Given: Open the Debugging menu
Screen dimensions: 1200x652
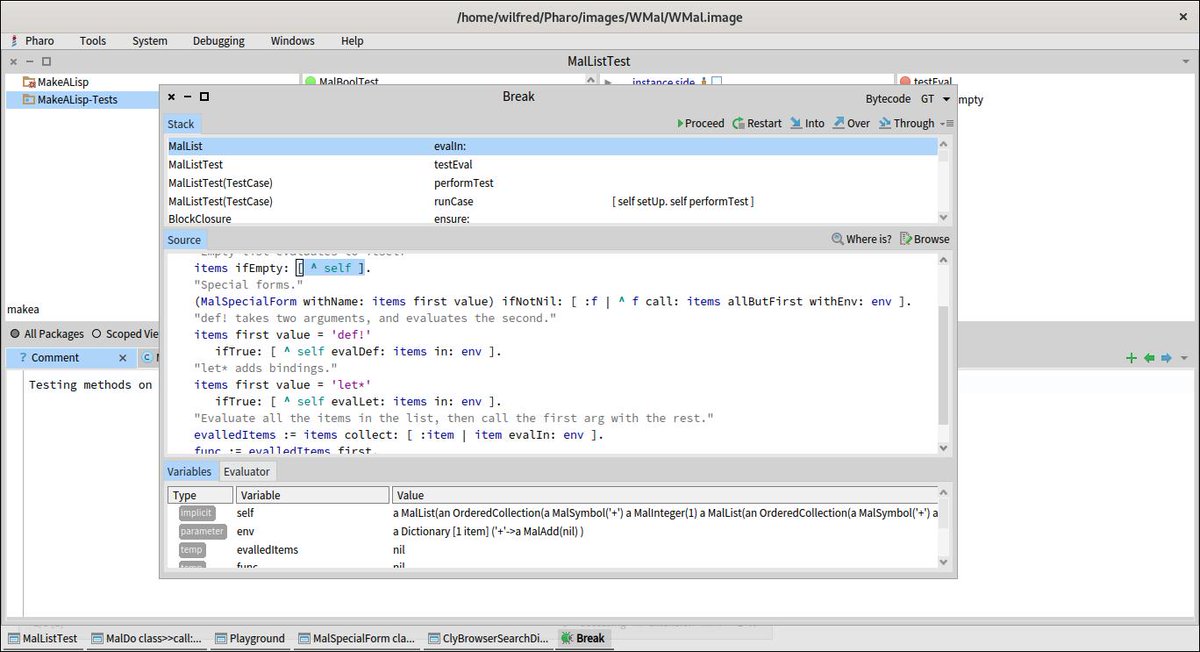Looking at the screenshot, I should (x=218, y=41).
